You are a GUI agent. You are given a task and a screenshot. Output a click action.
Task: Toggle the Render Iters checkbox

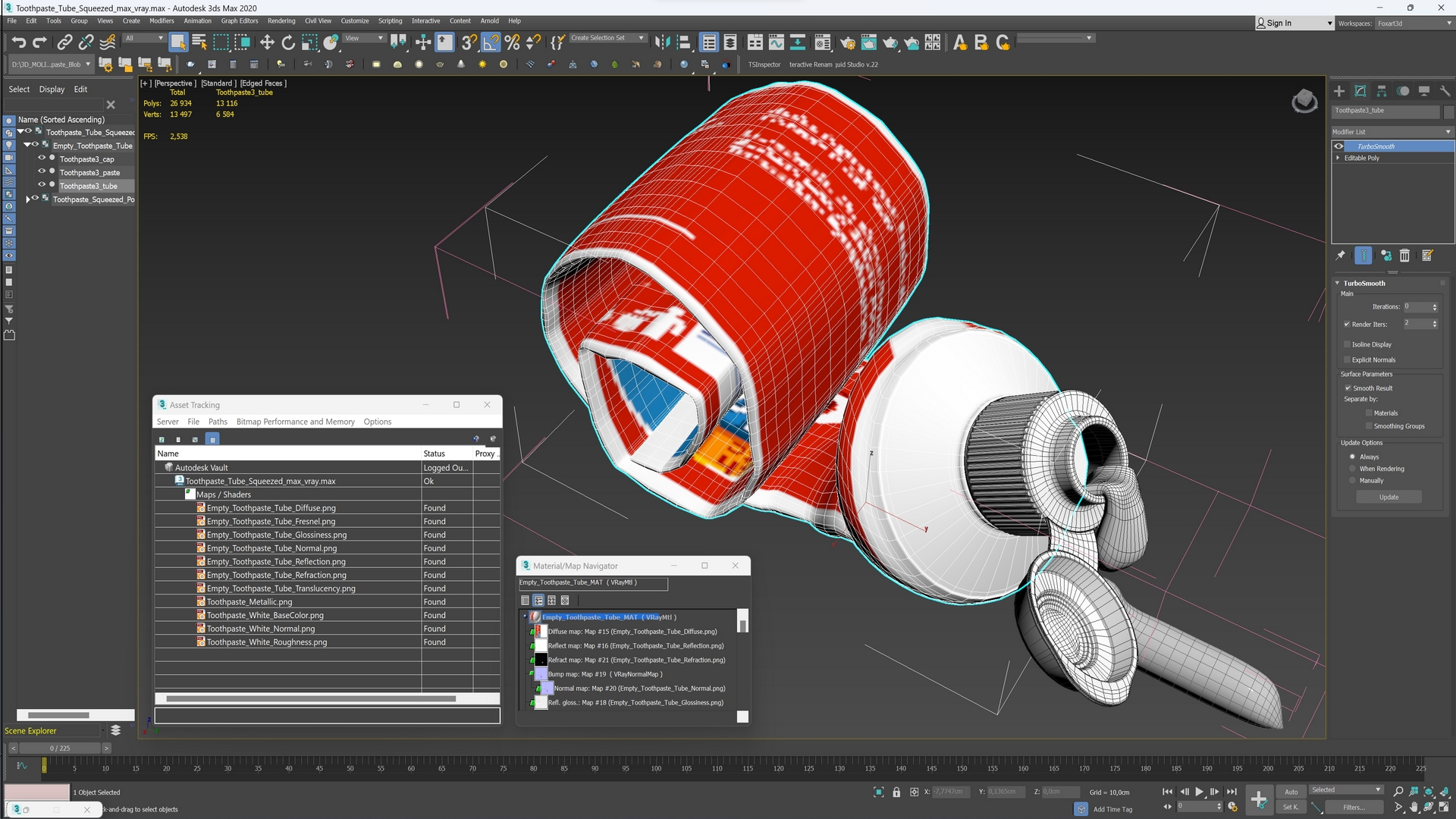[x=1347, y=324]
